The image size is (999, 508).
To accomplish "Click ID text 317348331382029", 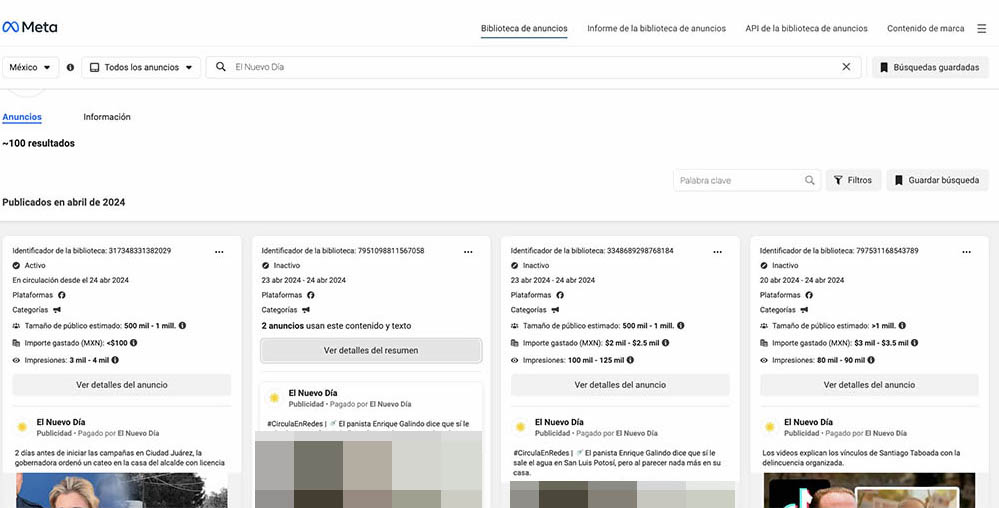I will point(140,251).
